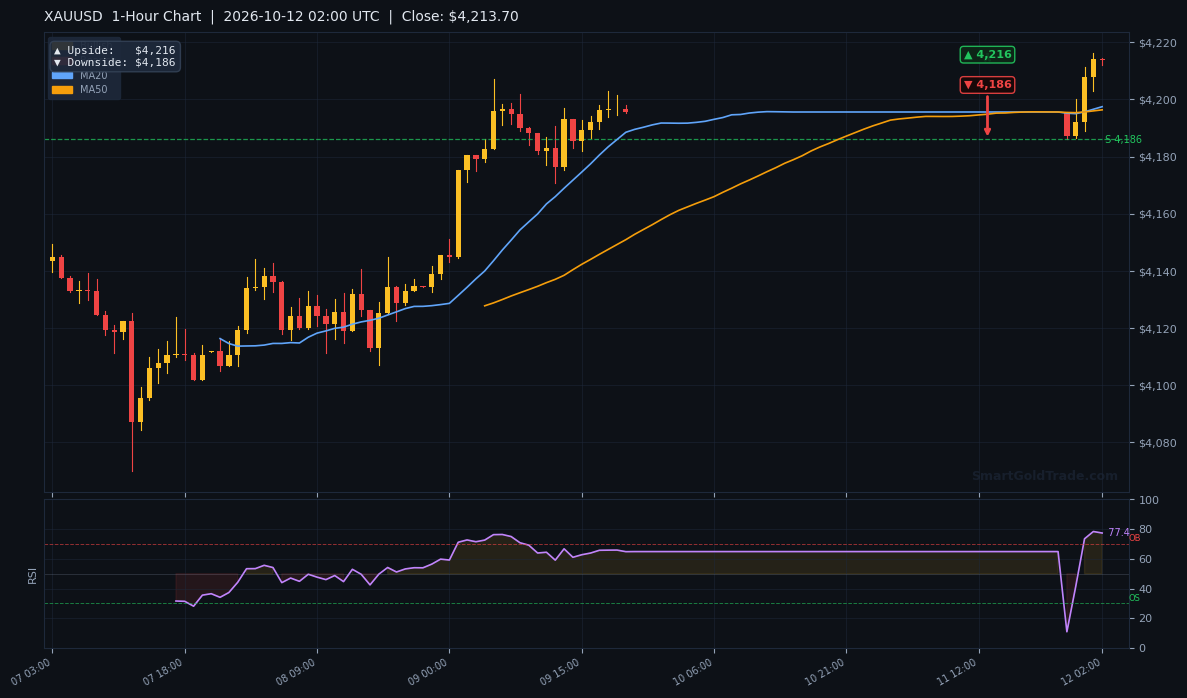1187x698 pixels.
Task: Click the 09 00:00 time axis label
Action: [428, 672]
